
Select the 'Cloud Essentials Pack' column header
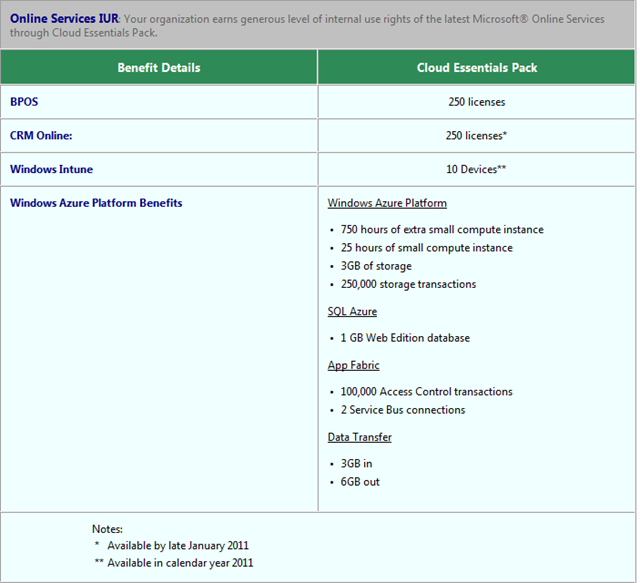[x=477, y=67]
